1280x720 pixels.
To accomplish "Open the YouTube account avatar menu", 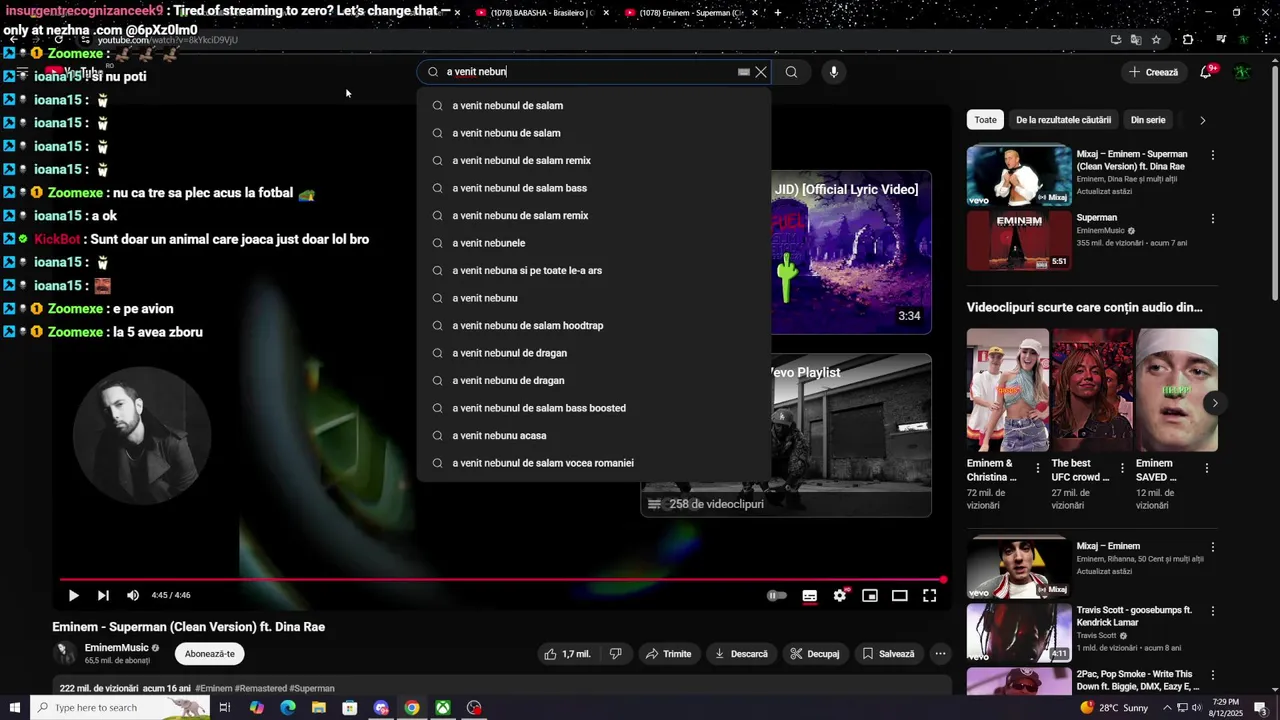I will tap(1242, 72).
